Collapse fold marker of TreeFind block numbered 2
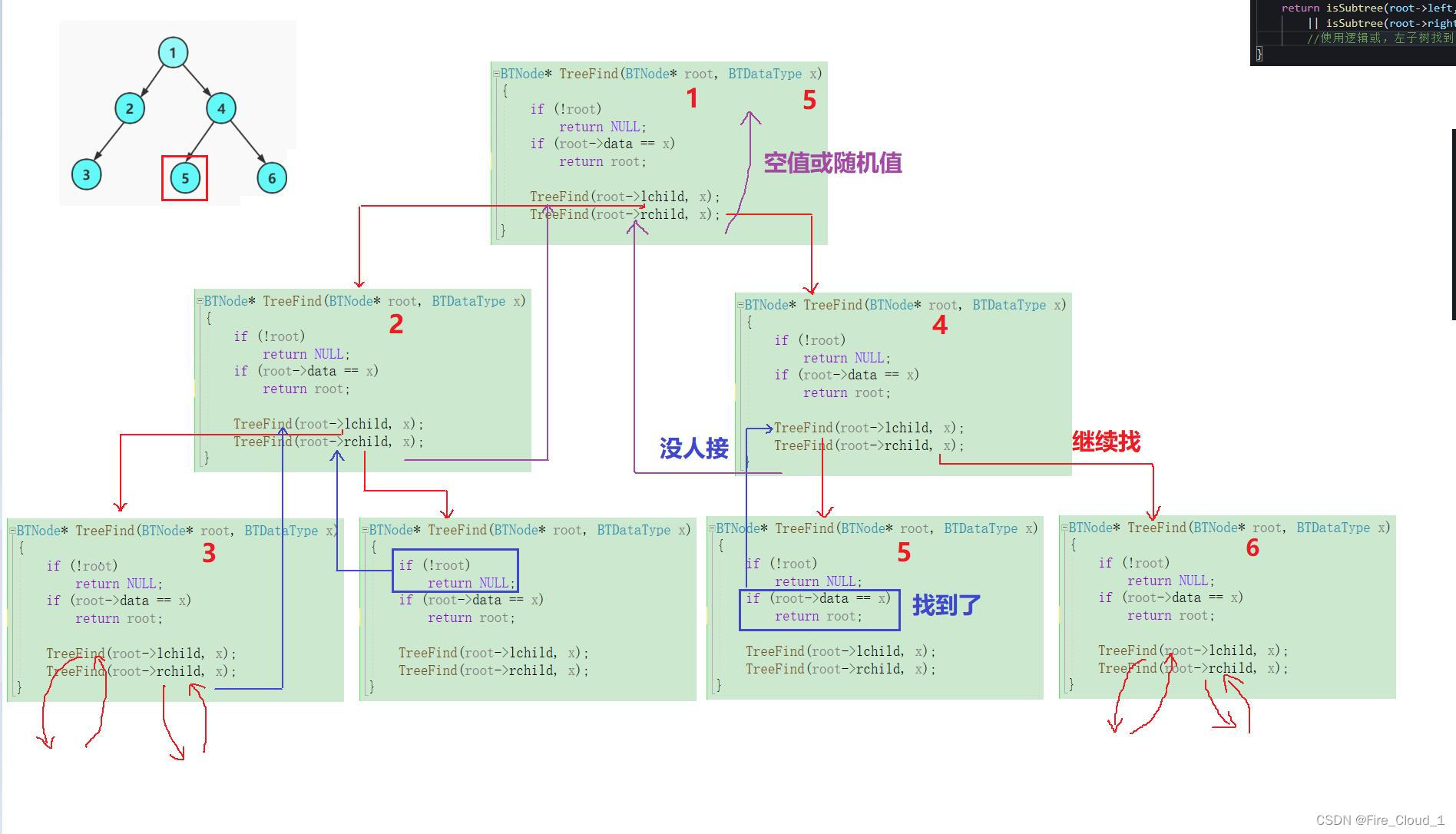The width and height of the screenshot is (1456, 834). pyautogui.click(x=200, y=301)
